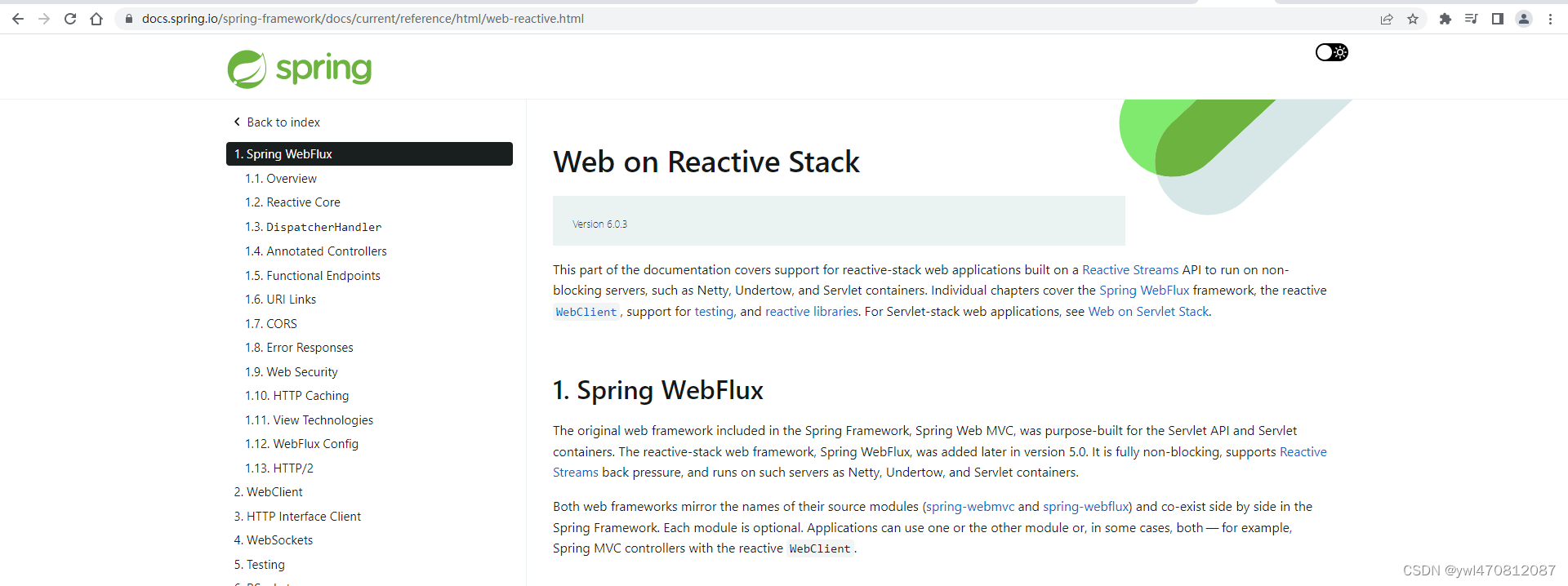Open 1.3. DispatcherHandler section
This screenshot has height=586, width=1568.
pos(313,227)
